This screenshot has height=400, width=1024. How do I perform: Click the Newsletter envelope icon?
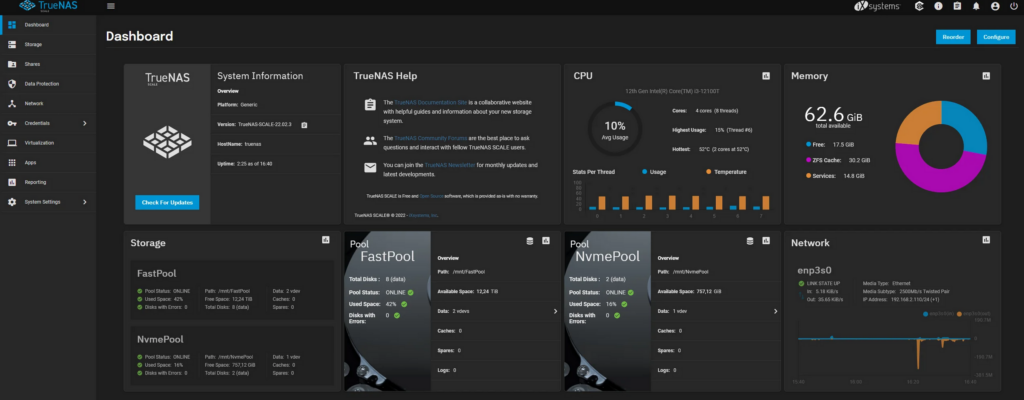[370, 167]
